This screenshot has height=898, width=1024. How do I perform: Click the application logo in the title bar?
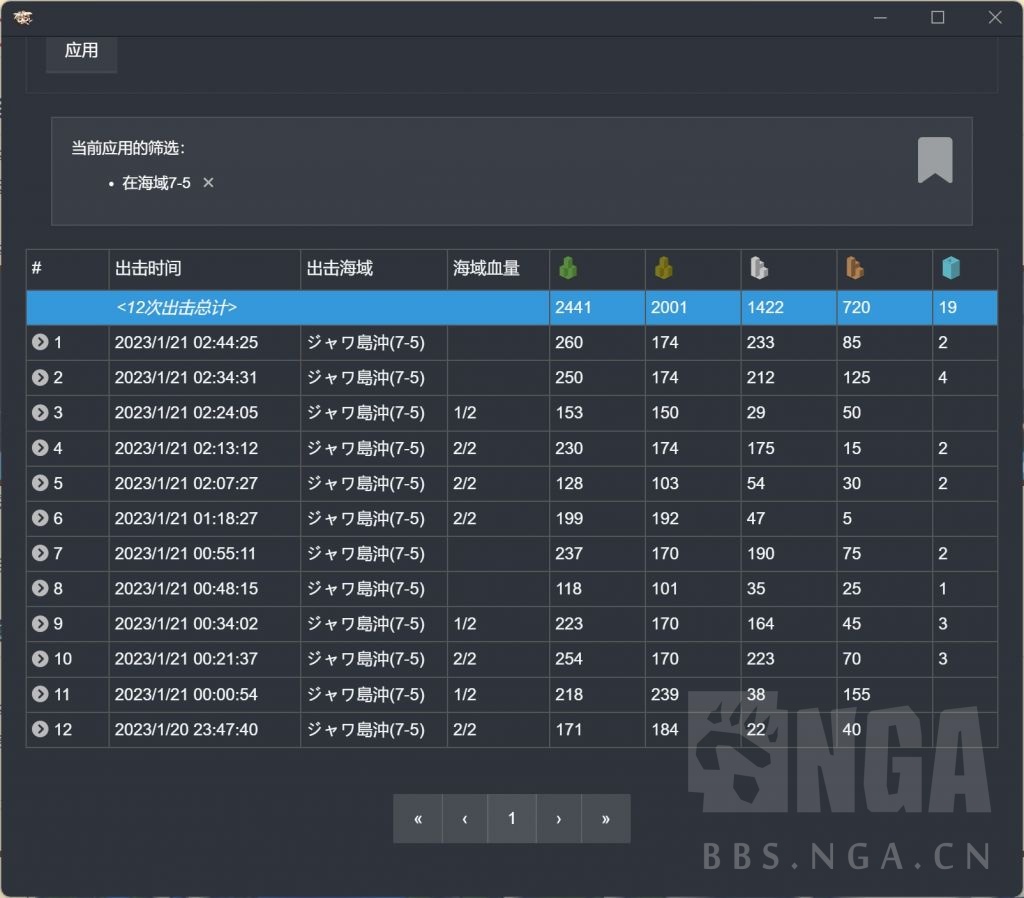[22, 17]
